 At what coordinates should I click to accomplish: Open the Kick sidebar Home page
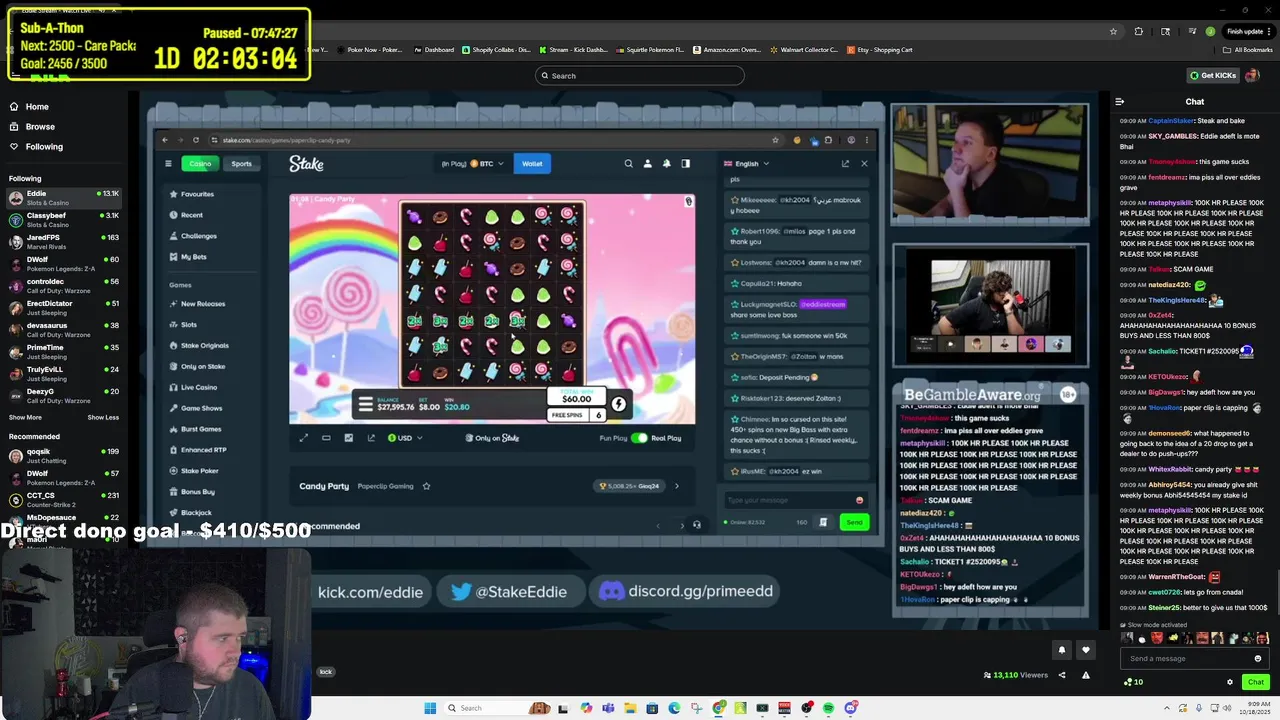(29, 106)
